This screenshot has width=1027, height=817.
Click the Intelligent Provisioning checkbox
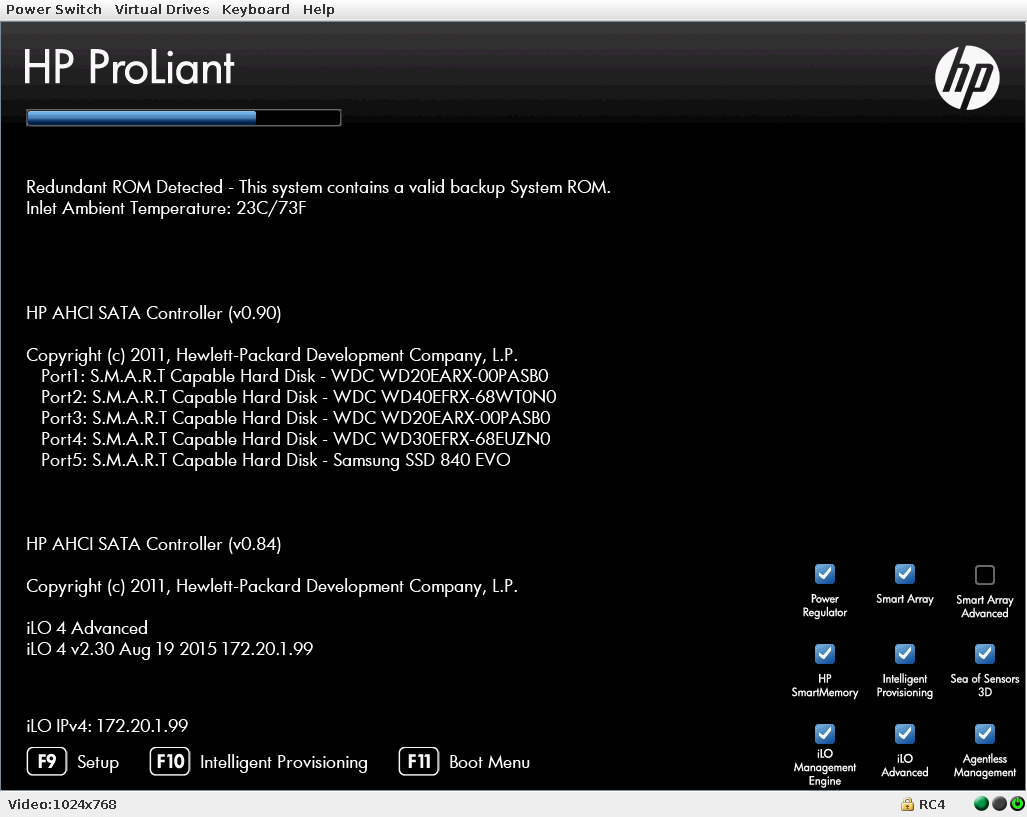click(905, 654)
